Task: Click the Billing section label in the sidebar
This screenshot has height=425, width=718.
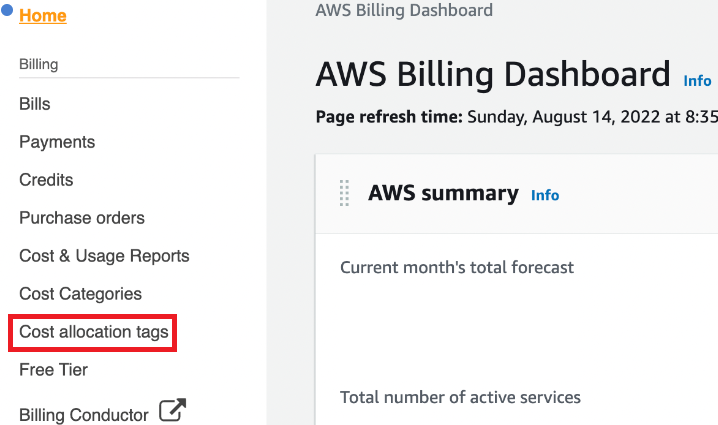Action: point(39,64)
